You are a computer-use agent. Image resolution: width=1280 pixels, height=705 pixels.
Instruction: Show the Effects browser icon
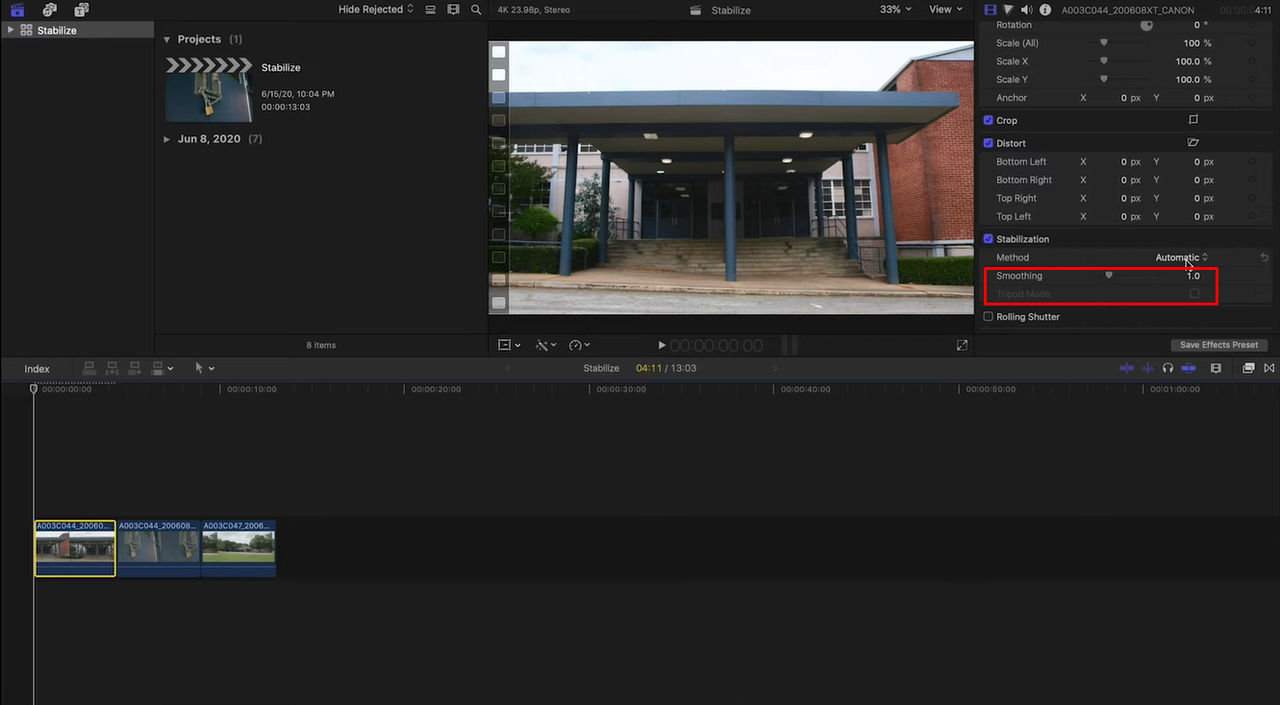point(1248,368)
